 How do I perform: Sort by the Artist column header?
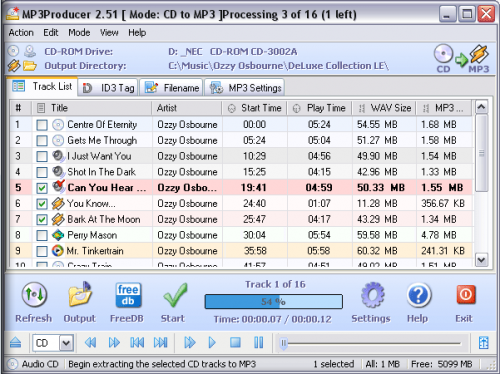click(187, 108)
